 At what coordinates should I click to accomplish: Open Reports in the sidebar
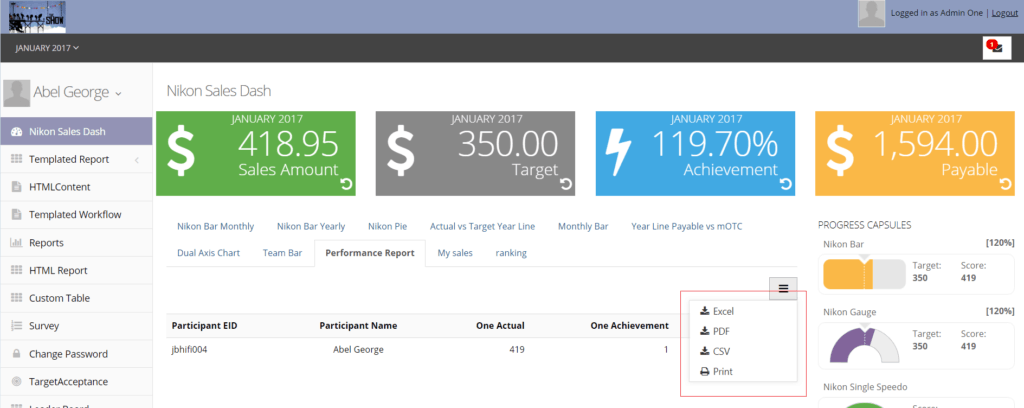point(76,243)
